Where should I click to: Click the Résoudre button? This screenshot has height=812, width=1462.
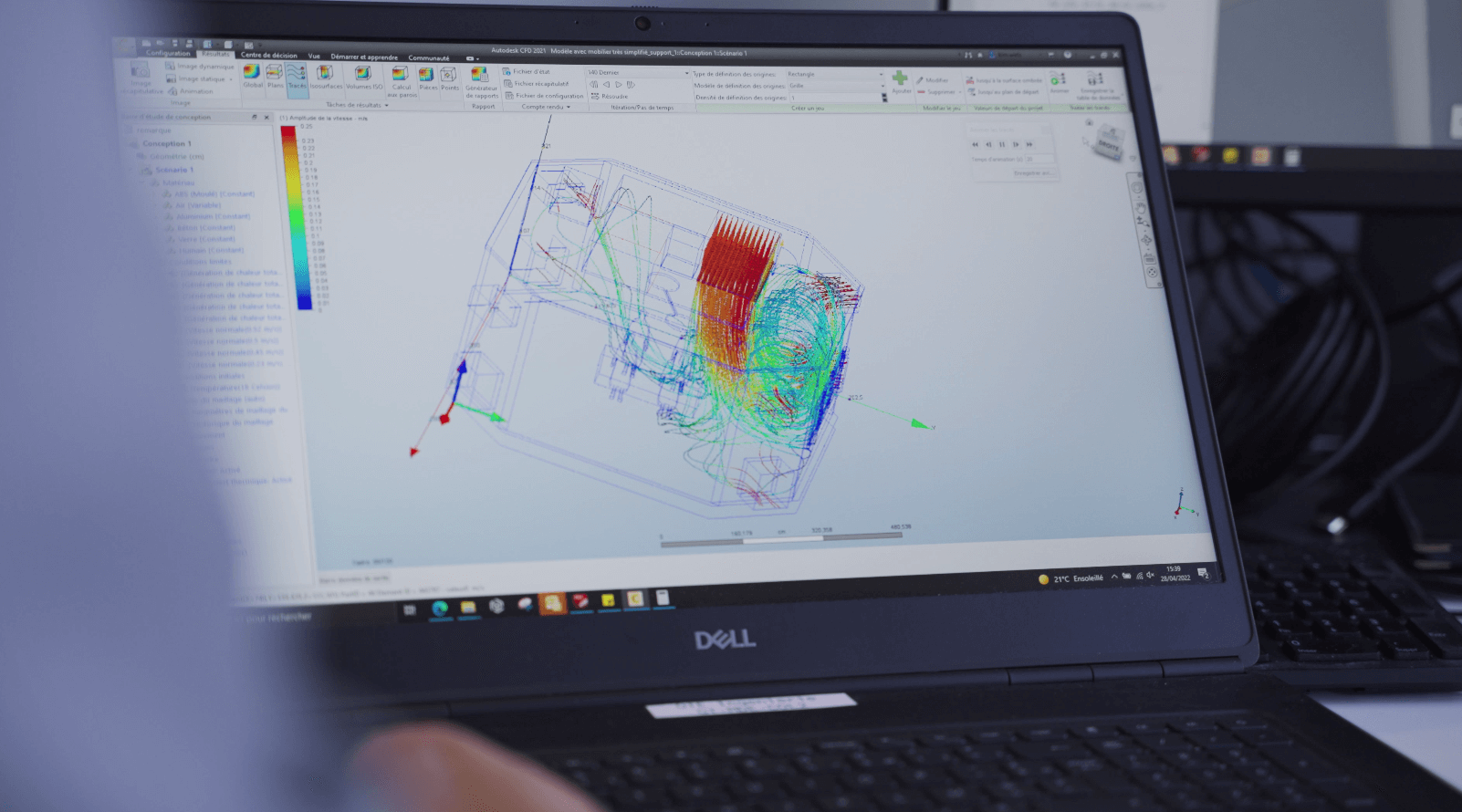pyautogui.click(x=610, y=96)
